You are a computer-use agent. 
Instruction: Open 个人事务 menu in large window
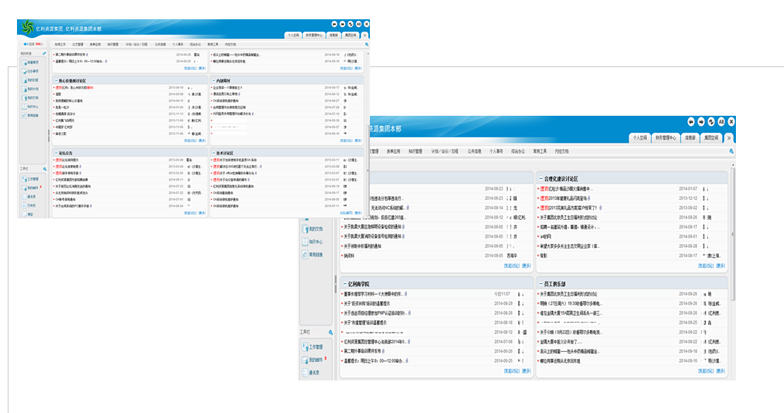(x=496, y=151)
